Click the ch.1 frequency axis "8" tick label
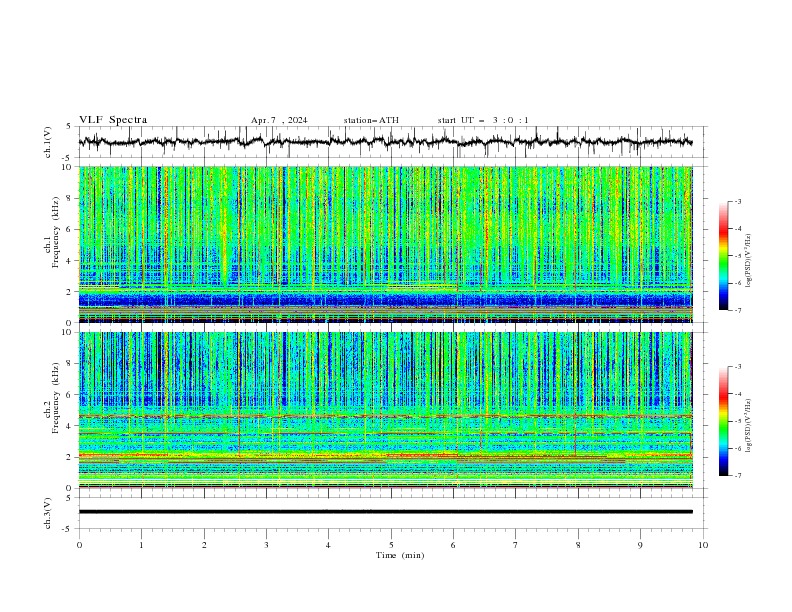This screenshot has height=612, width=792. click(x=70, y=198)
